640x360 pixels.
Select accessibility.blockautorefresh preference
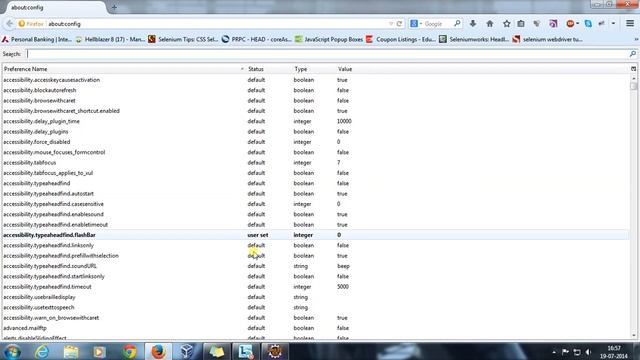pos(40,90)
